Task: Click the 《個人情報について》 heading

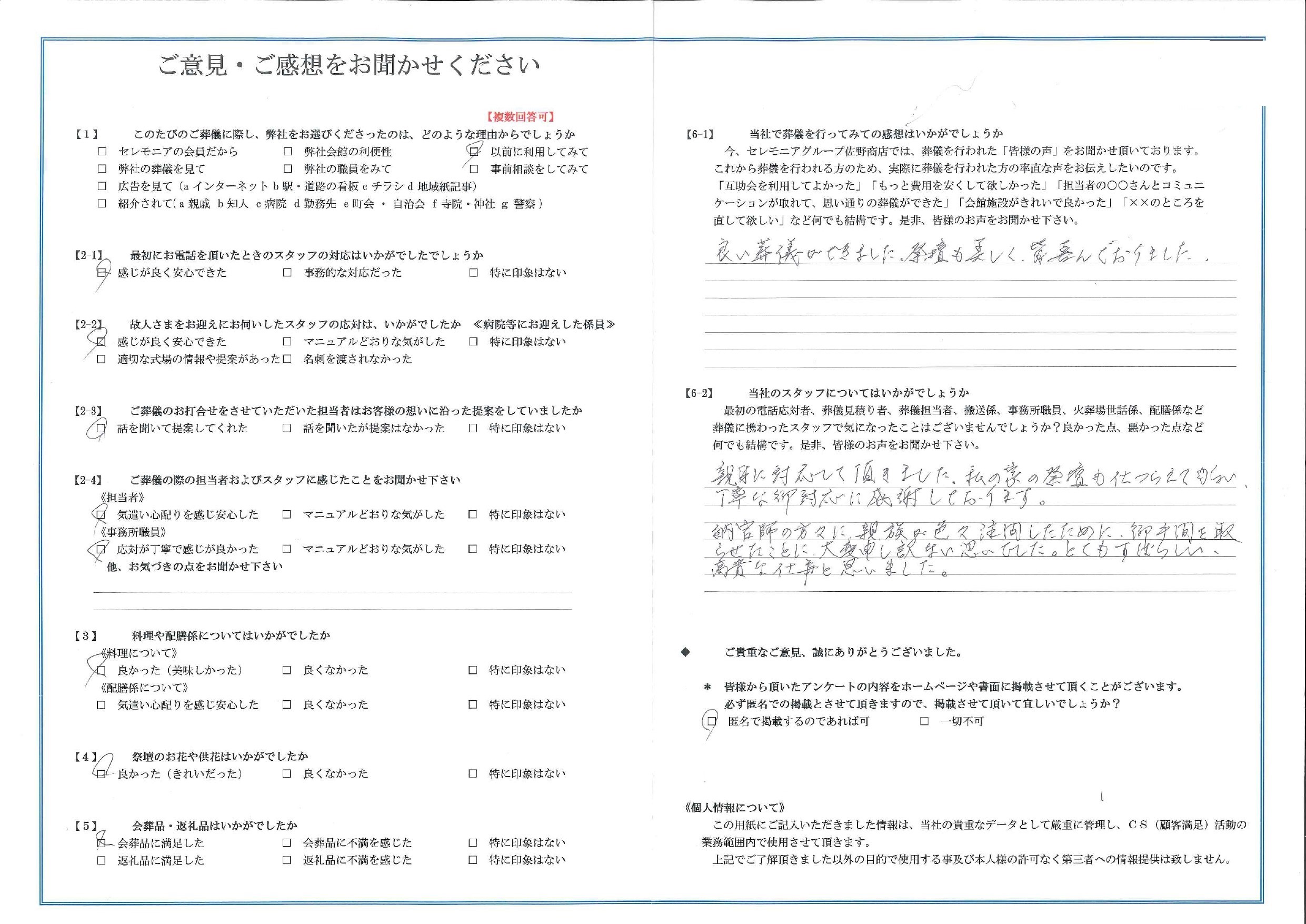Action: (x=735, y=808)
